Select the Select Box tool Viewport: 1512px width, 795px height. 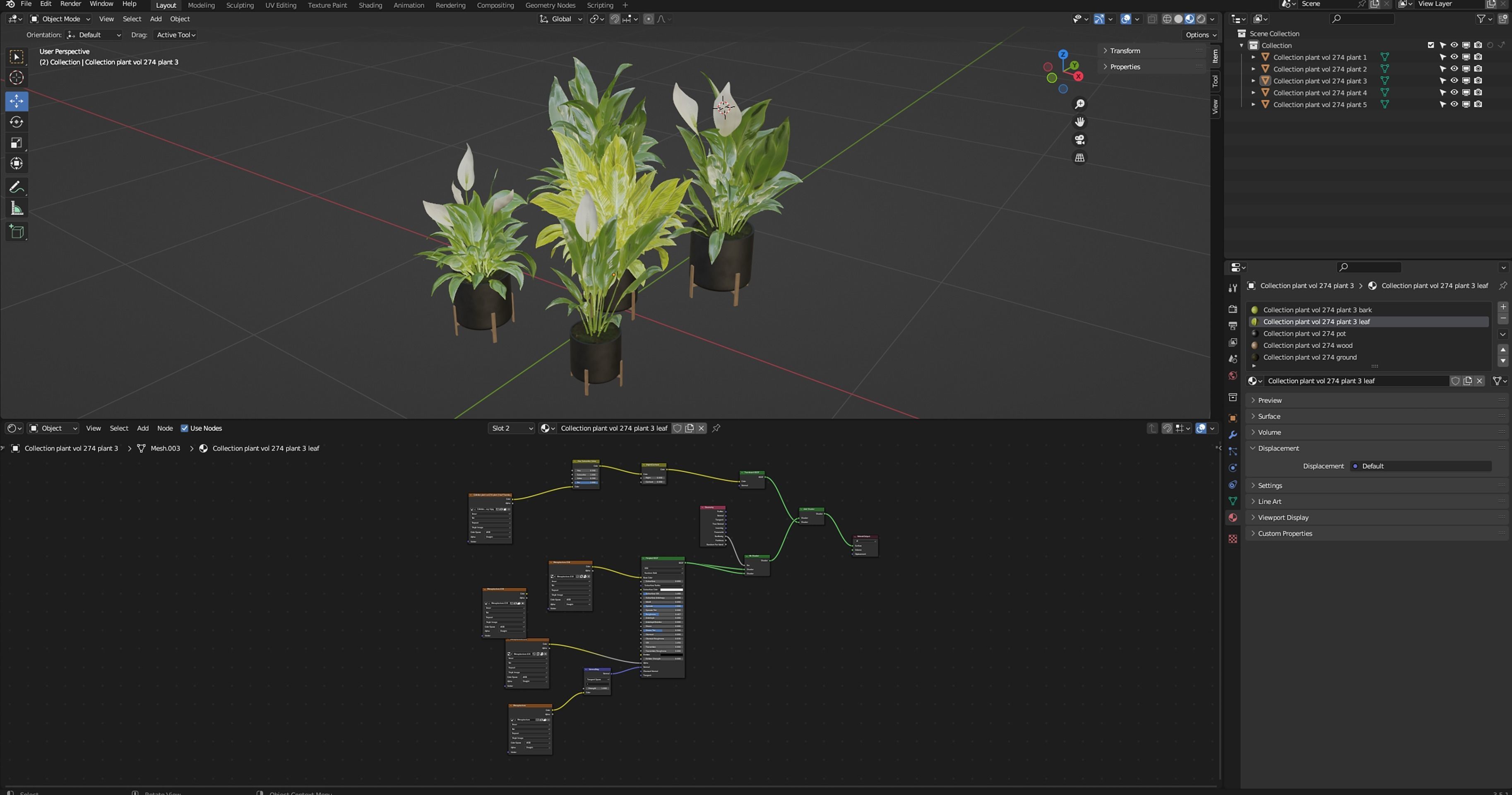pyautogui.click(x=17, y=57)
